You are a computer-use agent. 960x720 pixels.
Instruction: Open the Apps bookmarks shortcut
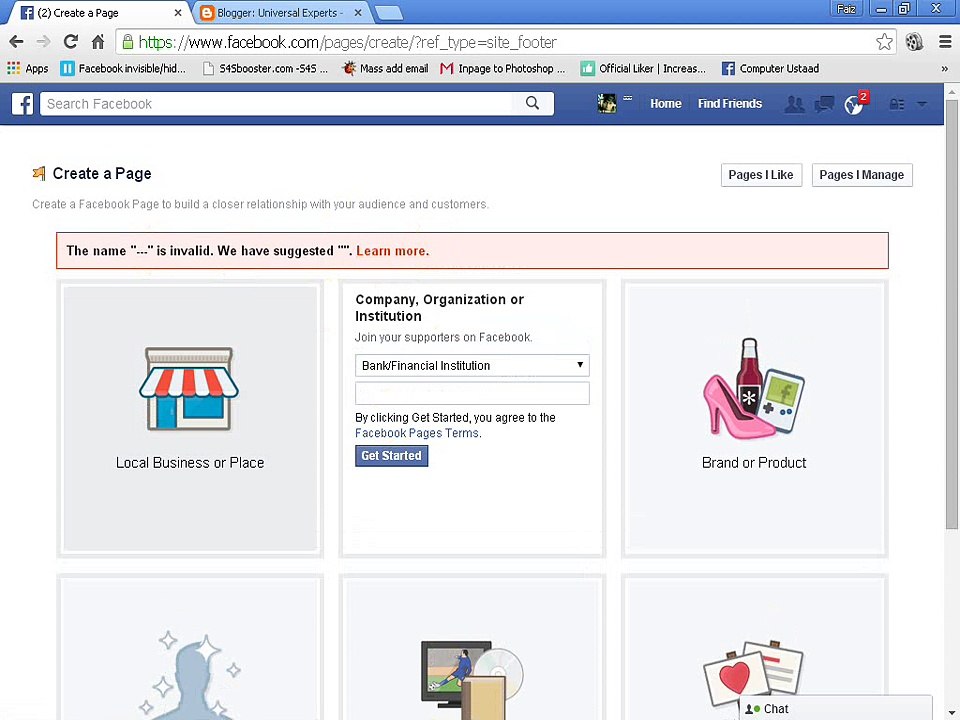pyautogui.click(x=28, y=69)
